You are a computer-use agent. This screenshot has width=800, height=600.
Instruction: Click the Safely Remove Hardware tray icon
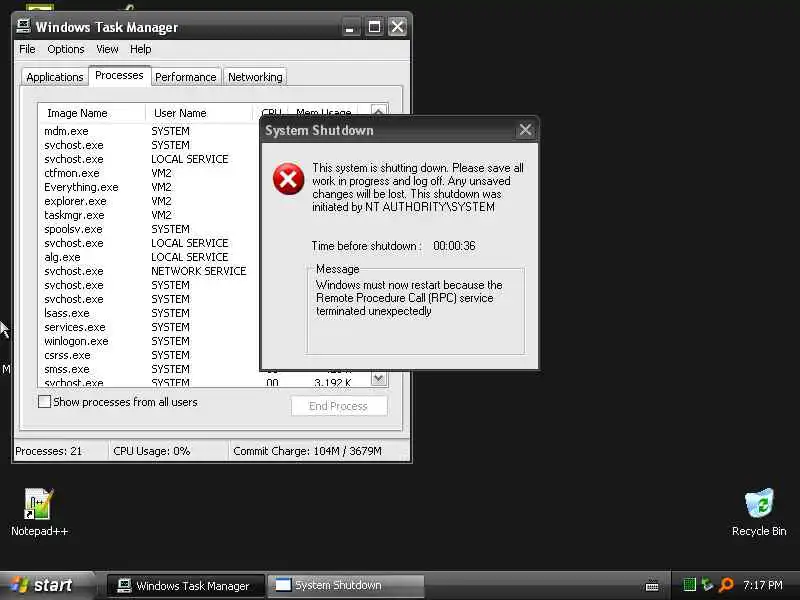point(707,585)
